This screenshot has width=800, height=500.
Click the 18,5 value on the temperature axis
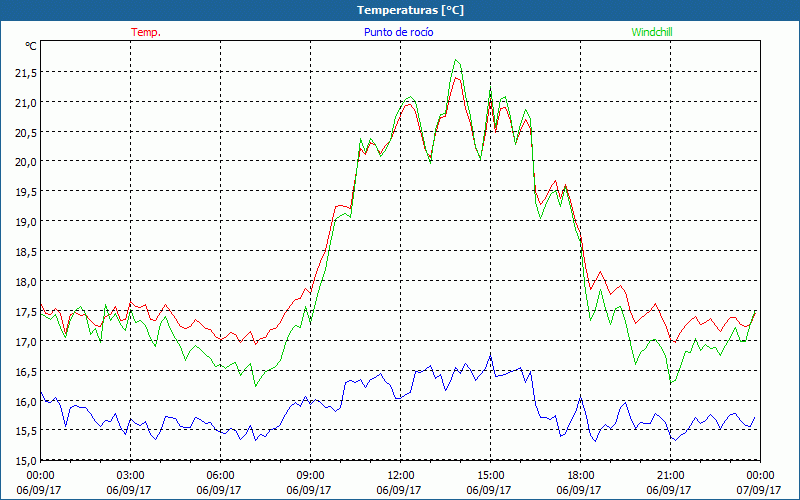[27, 252]
